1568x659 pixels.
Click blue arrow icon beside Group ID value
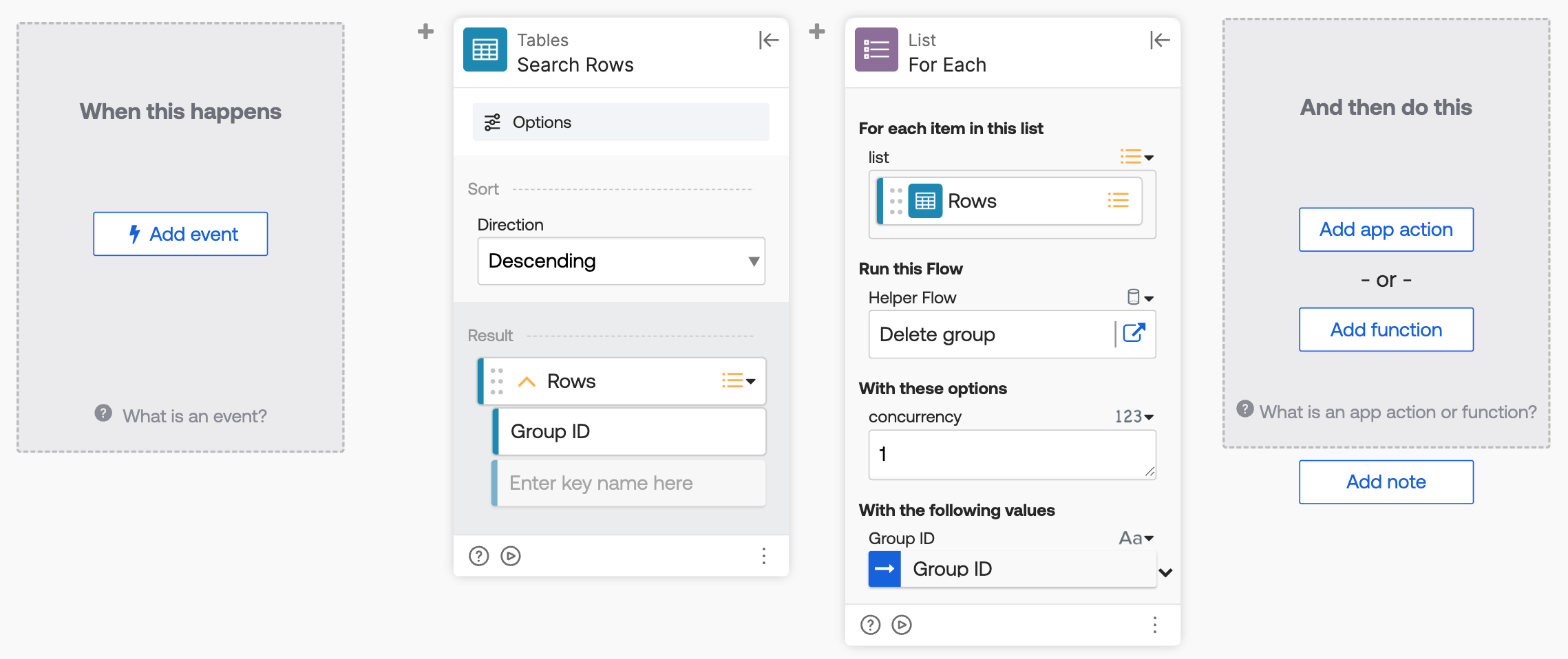(884, 569)
